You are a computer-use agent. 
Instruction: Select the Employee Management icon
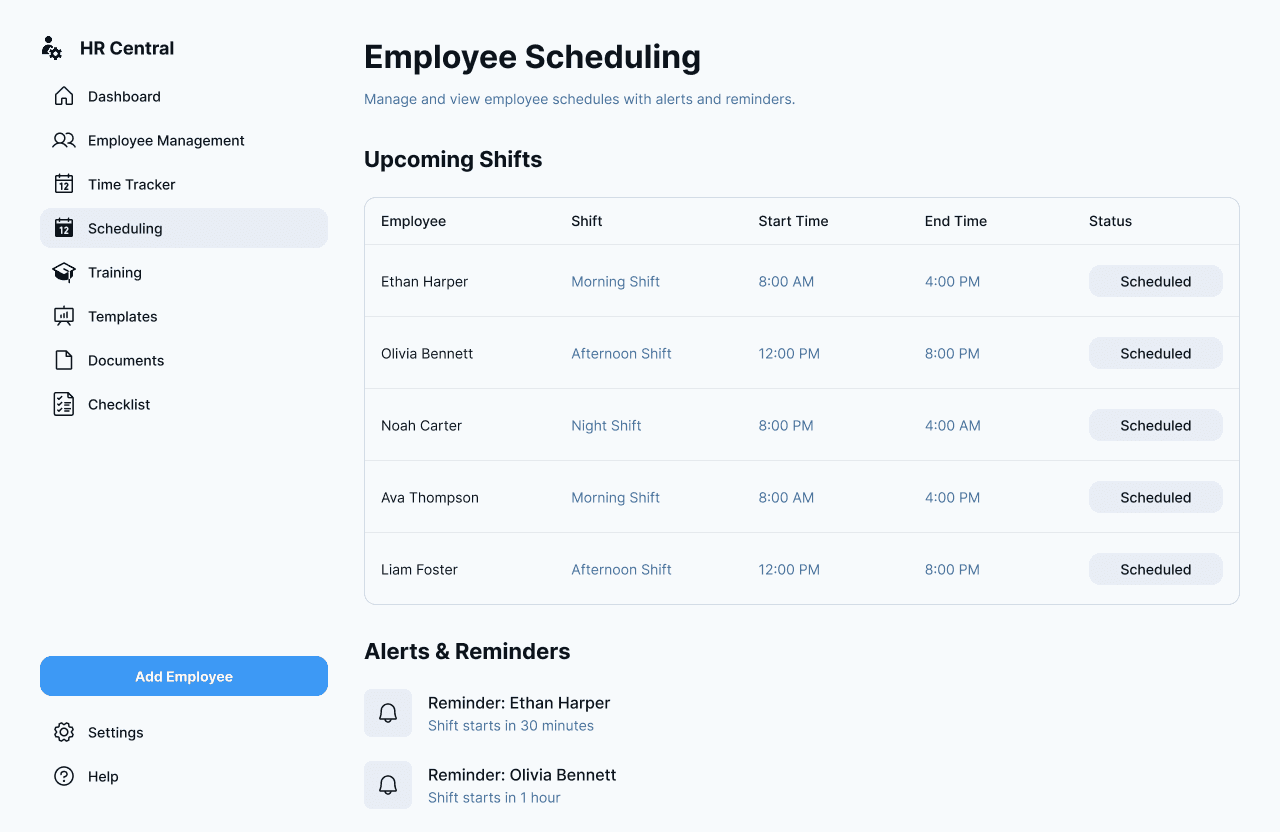click(63, 140)
